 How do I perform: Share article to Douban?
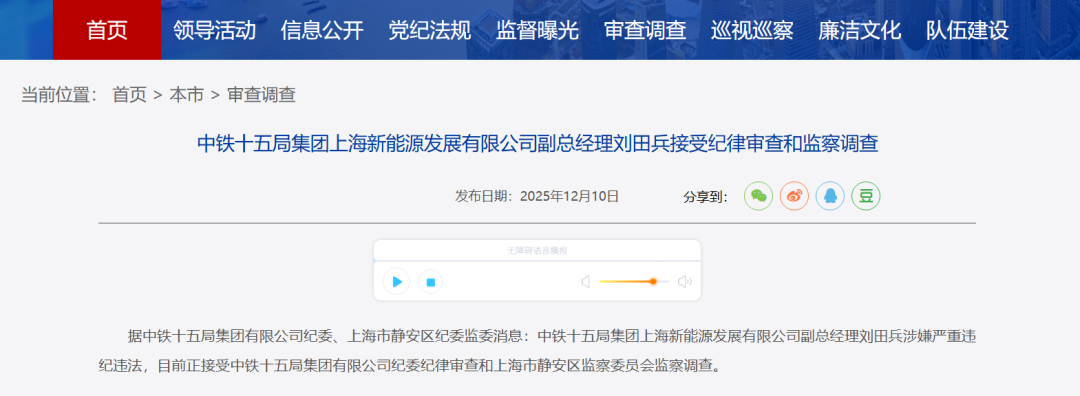point(866,196)
